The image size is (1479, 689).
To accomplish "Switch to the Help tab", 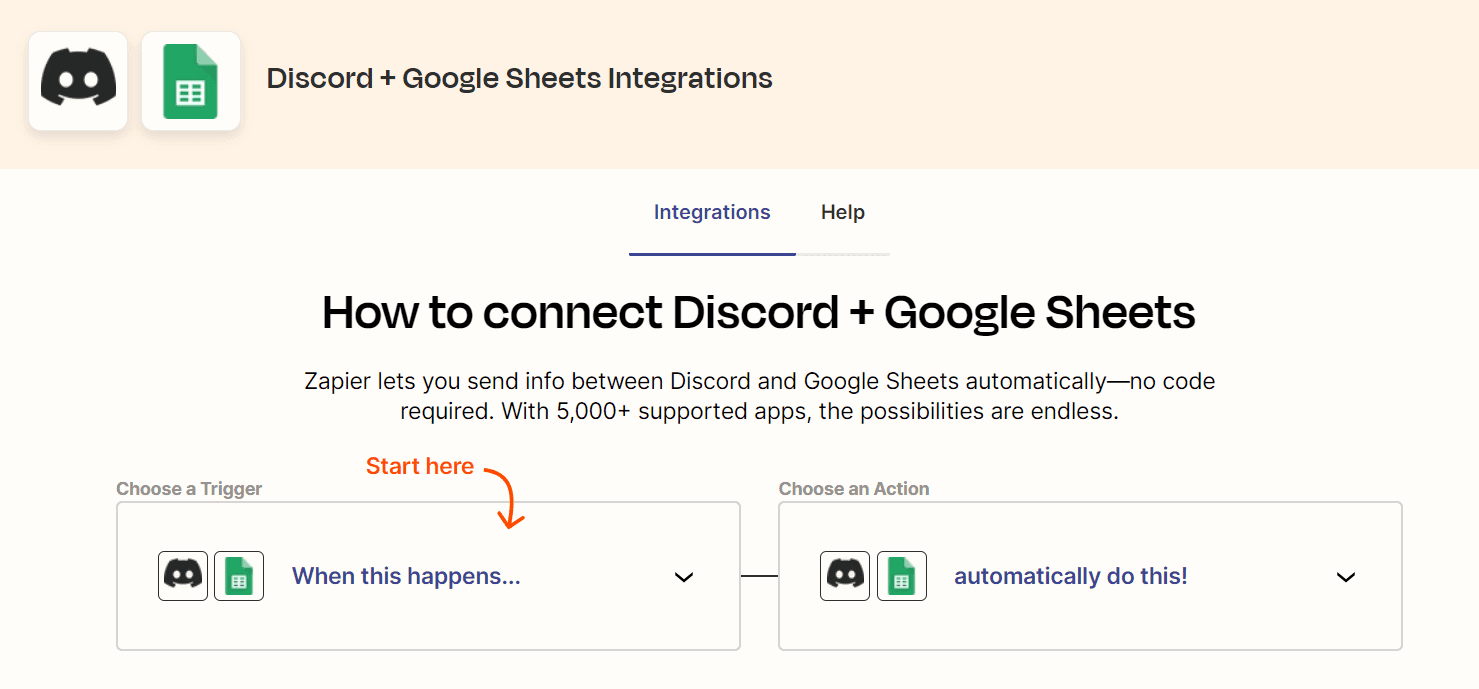I will coord(843,212).
